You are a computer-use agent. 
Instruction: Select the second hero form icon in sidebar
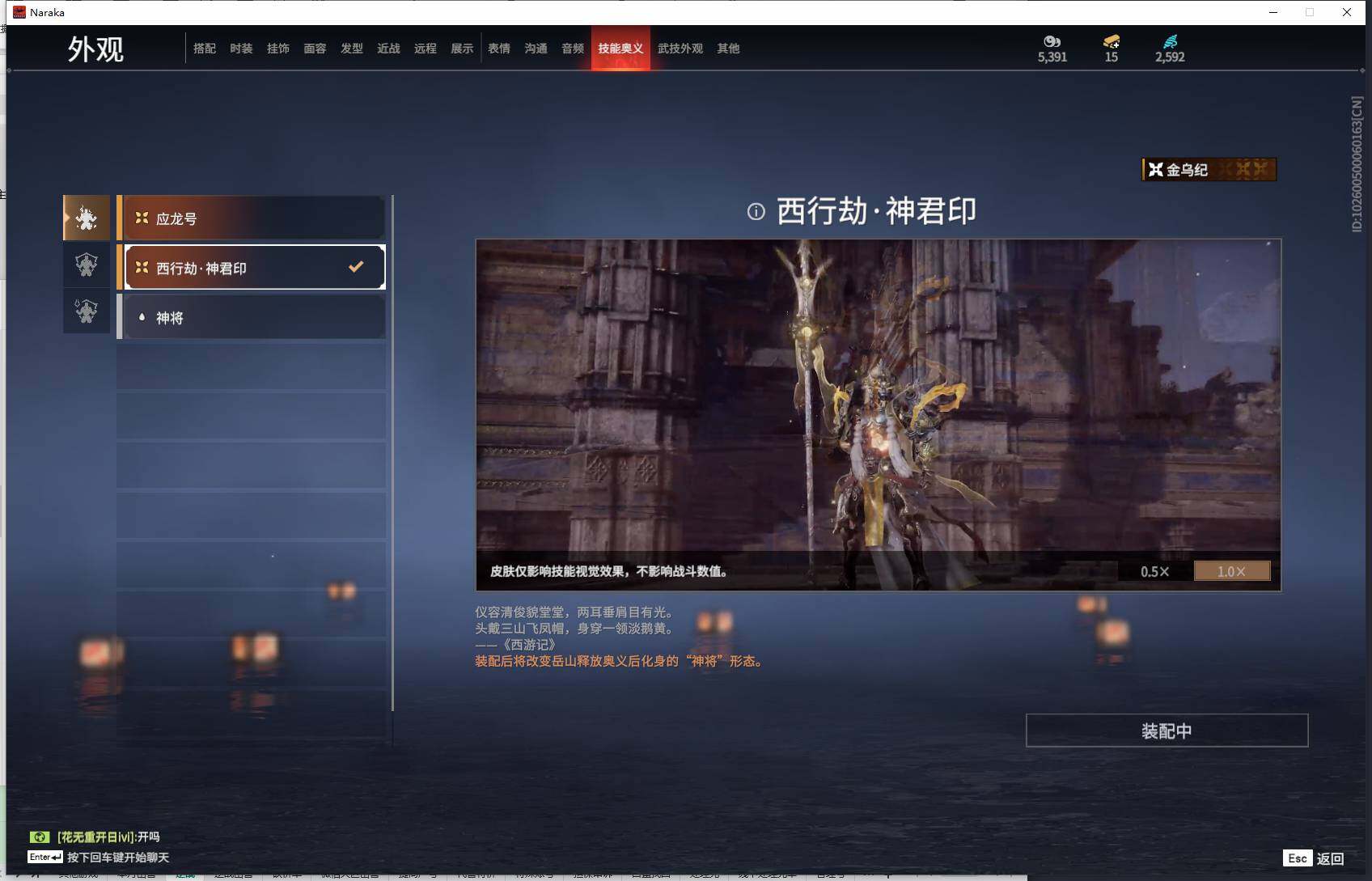(87, 265)
